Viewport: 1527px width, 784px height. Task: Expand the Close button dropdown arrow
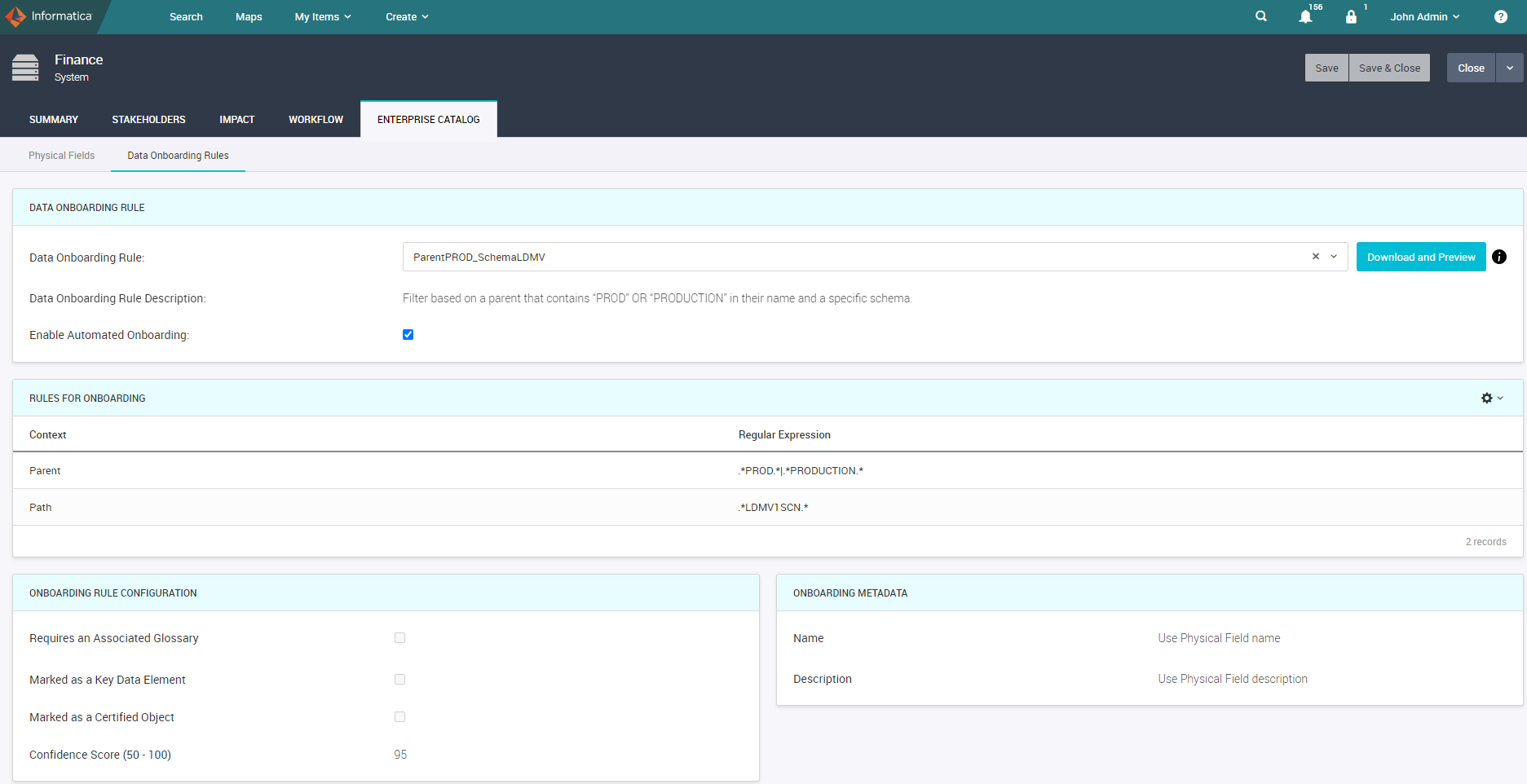1510,68
